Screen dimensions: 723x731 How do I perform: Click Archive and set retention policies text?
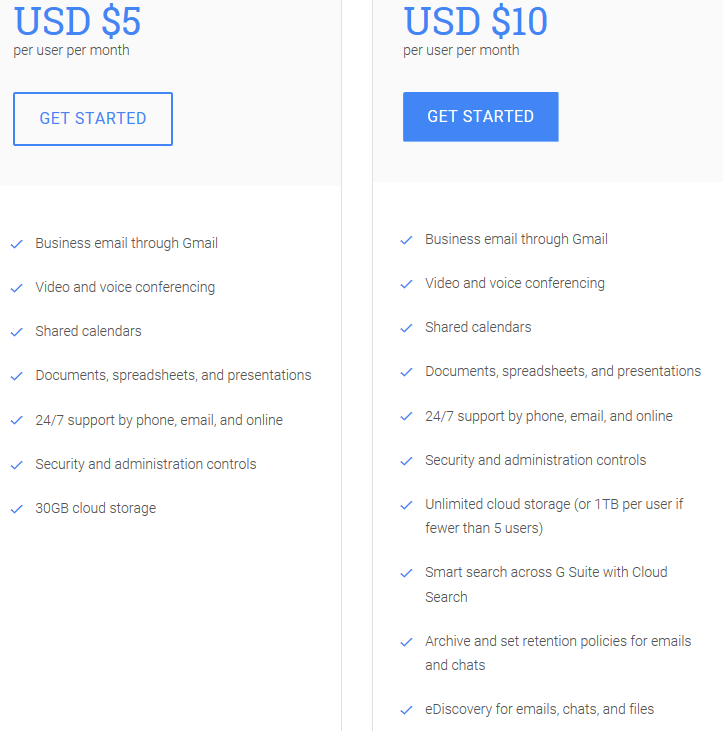point(557,641)
